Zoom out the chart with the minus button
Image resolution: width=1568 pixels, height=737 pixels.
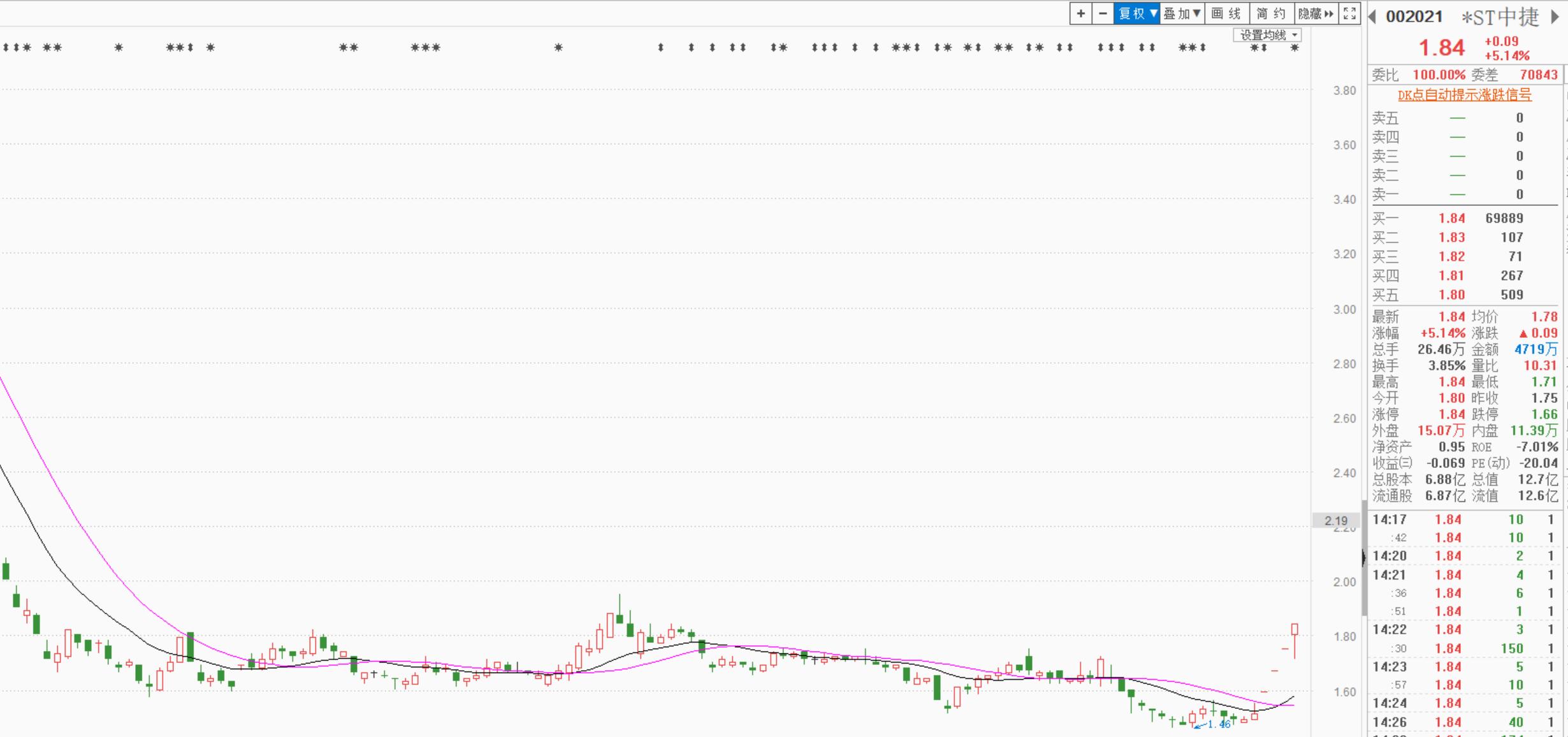pyautogui.click(x=1103, y=13)
